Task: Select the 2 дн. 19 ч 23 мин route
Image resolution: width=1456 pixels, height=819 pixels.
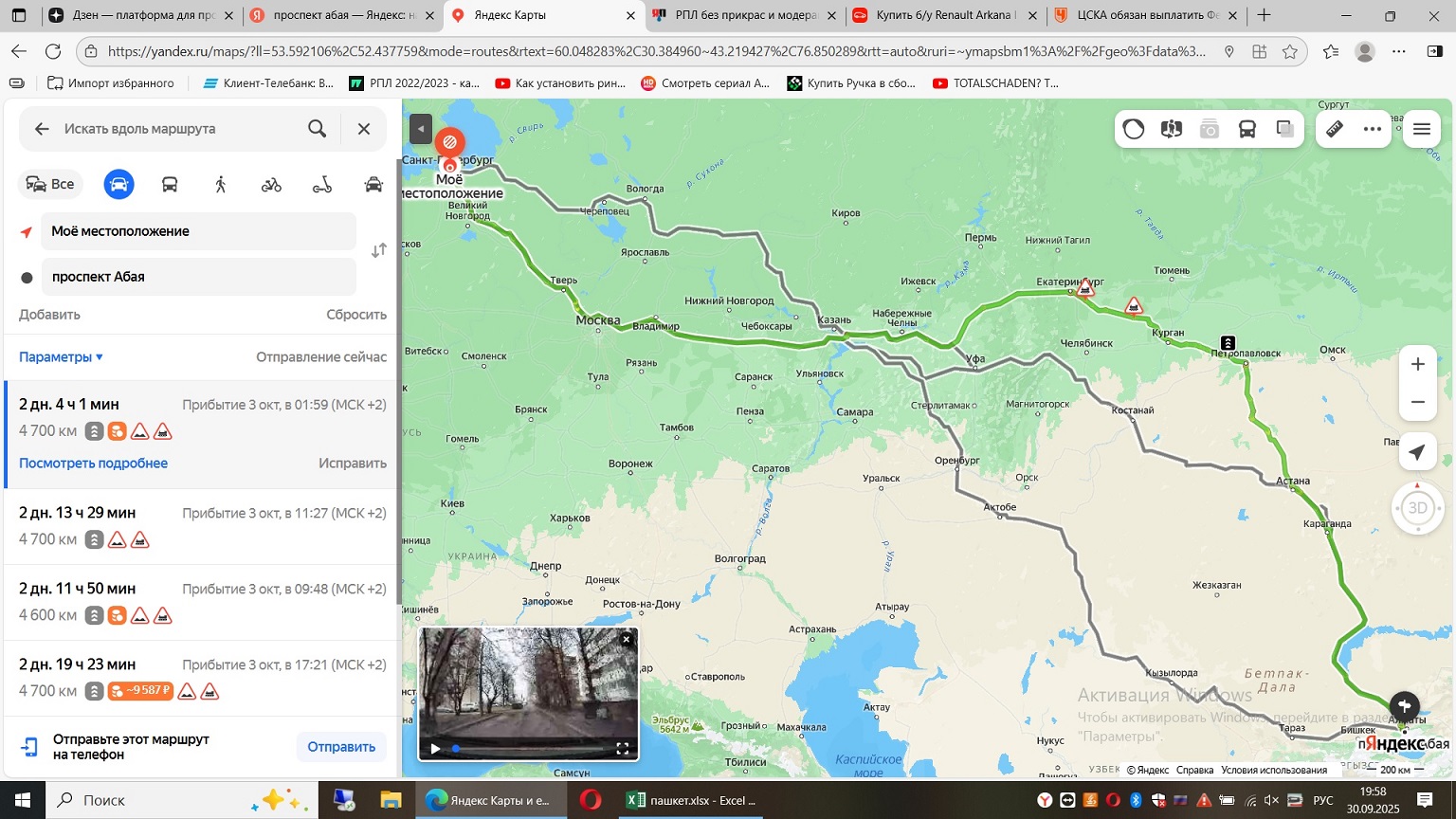Action: (x=201, y=678)
